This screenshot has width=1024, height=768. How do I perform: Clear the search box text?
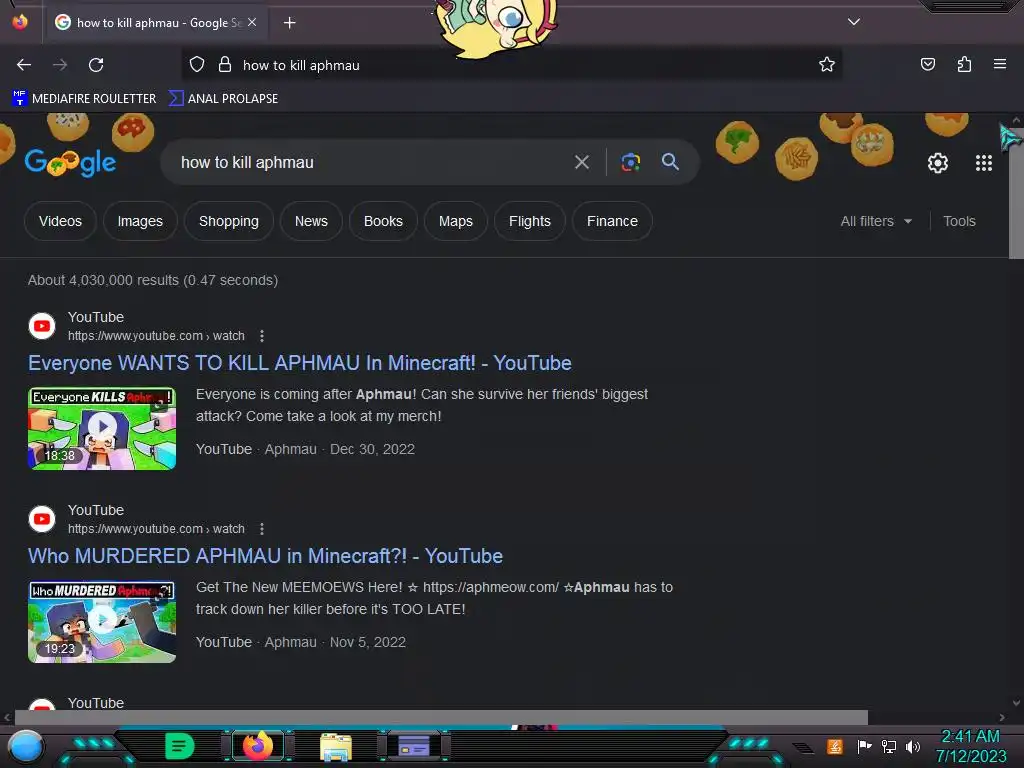(581, 162)
